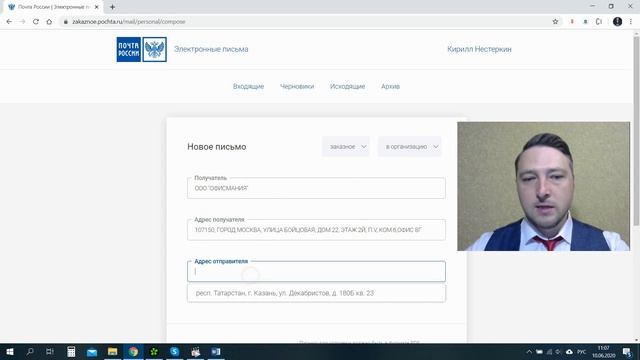Open Windows Start menu

[x=10, y=351]
